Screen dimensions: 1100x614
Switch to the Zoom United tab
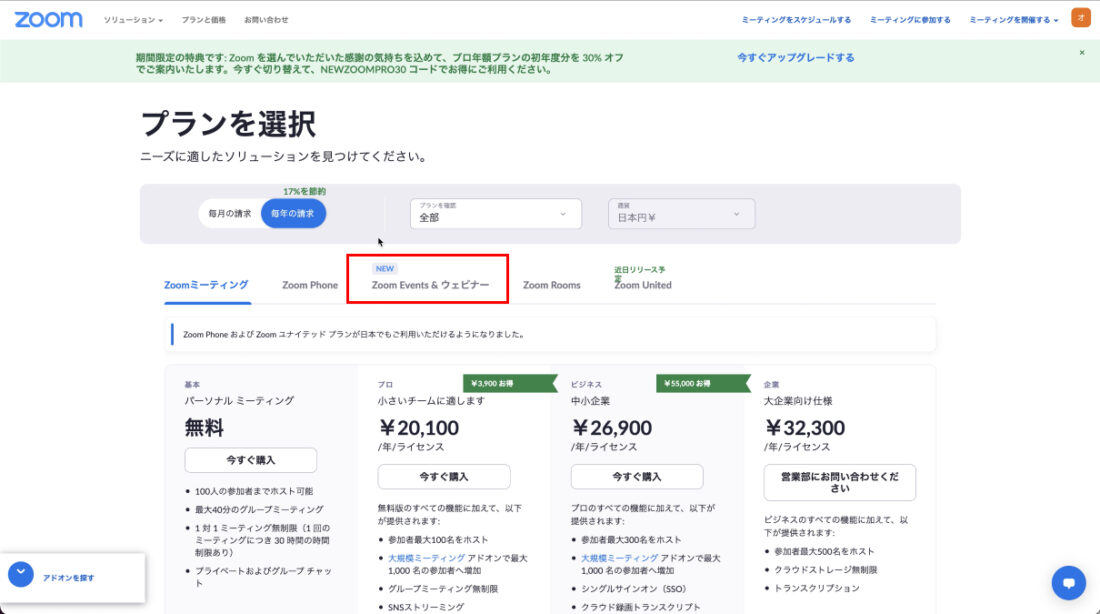coord(643,285)
